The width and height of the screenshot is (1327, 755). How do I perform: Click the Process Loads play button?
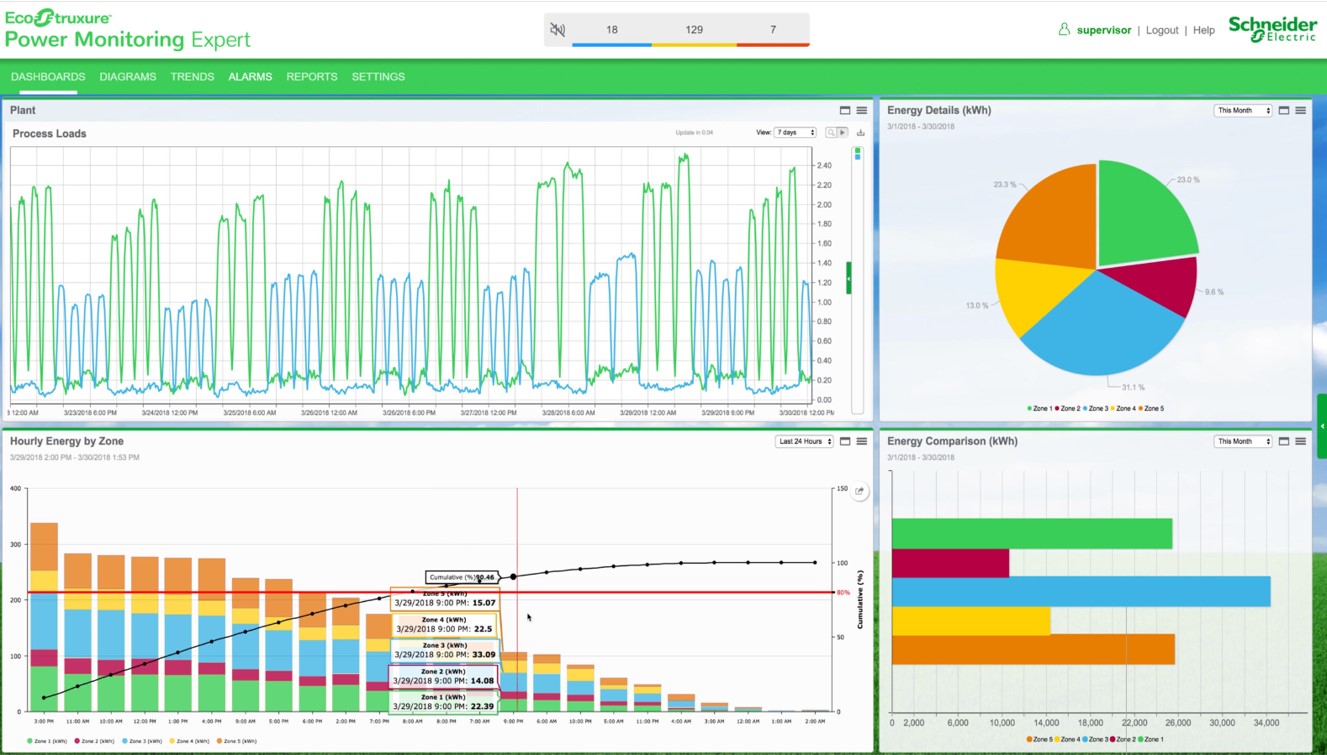(843, 132)
